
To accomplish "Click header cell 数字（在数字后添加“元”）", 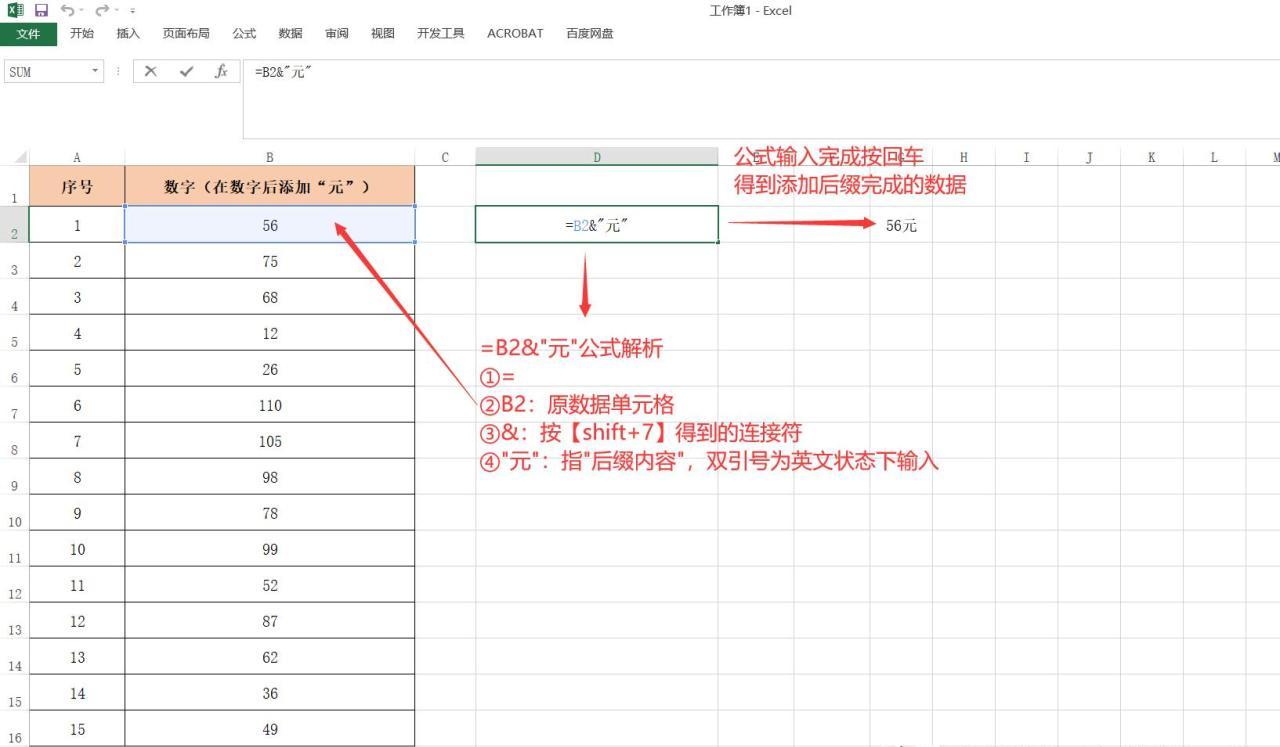I will pyautogui.click(x=270, y=186).
